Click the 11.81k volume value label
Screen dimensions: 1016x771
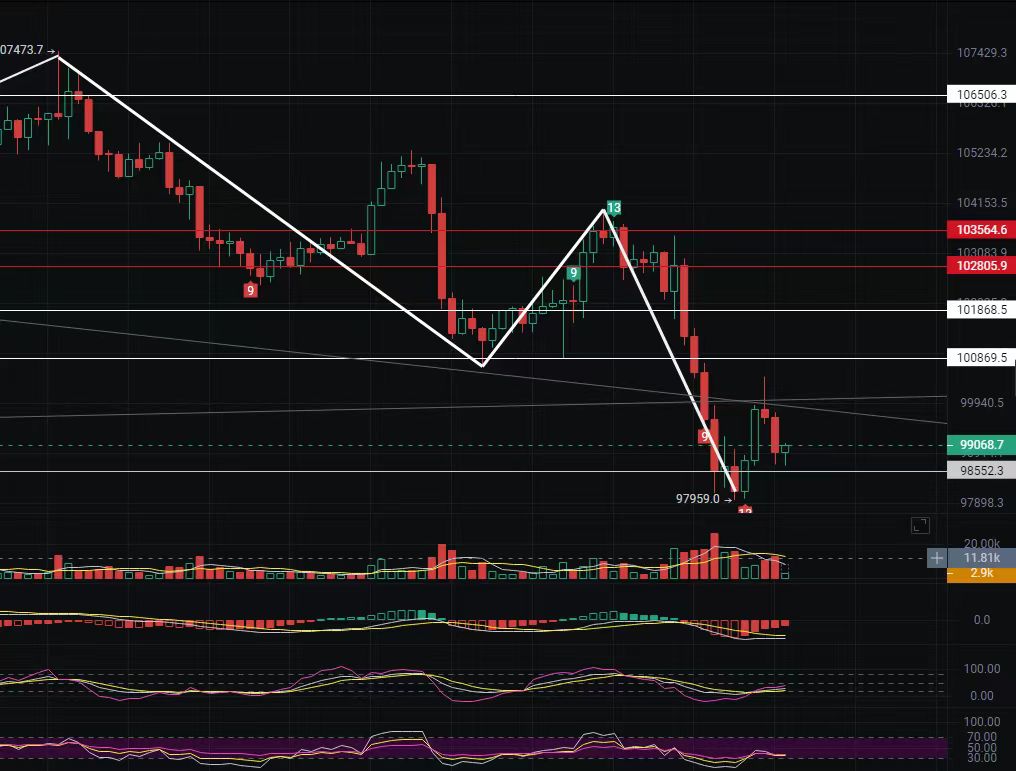(980, 558)
